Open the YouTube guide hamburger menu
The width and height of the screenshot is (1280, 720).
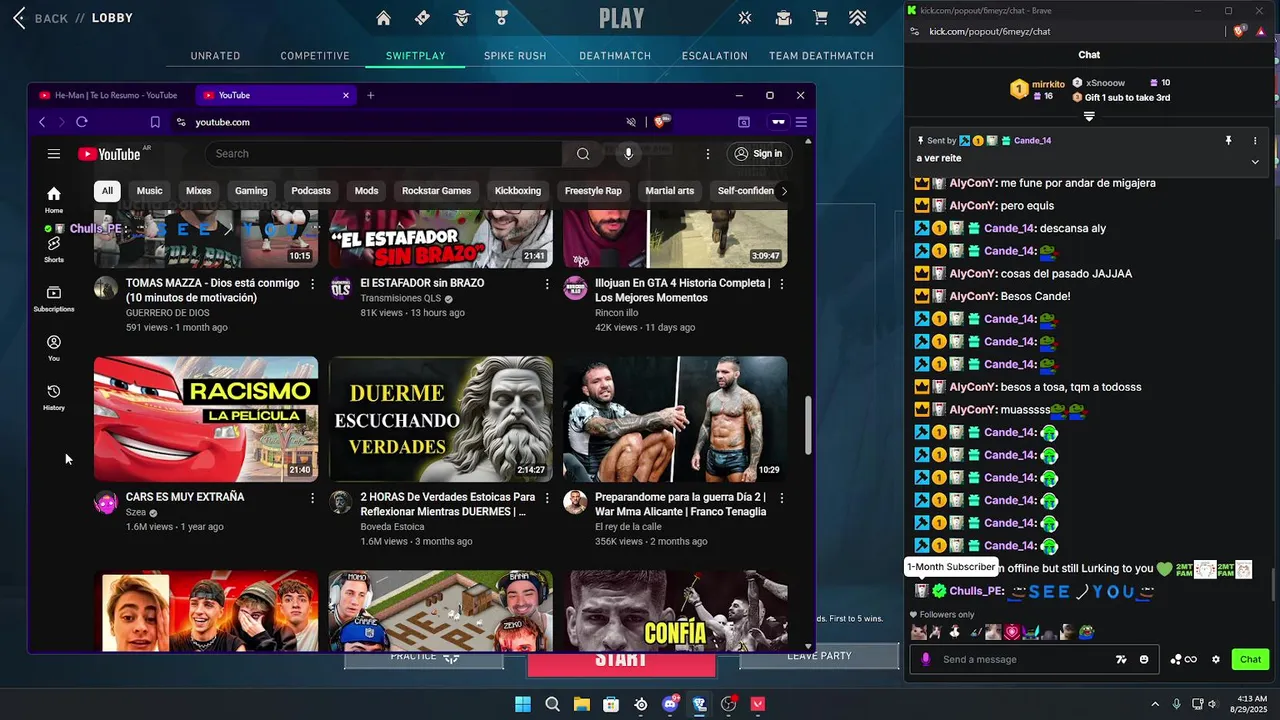[54, 154]
